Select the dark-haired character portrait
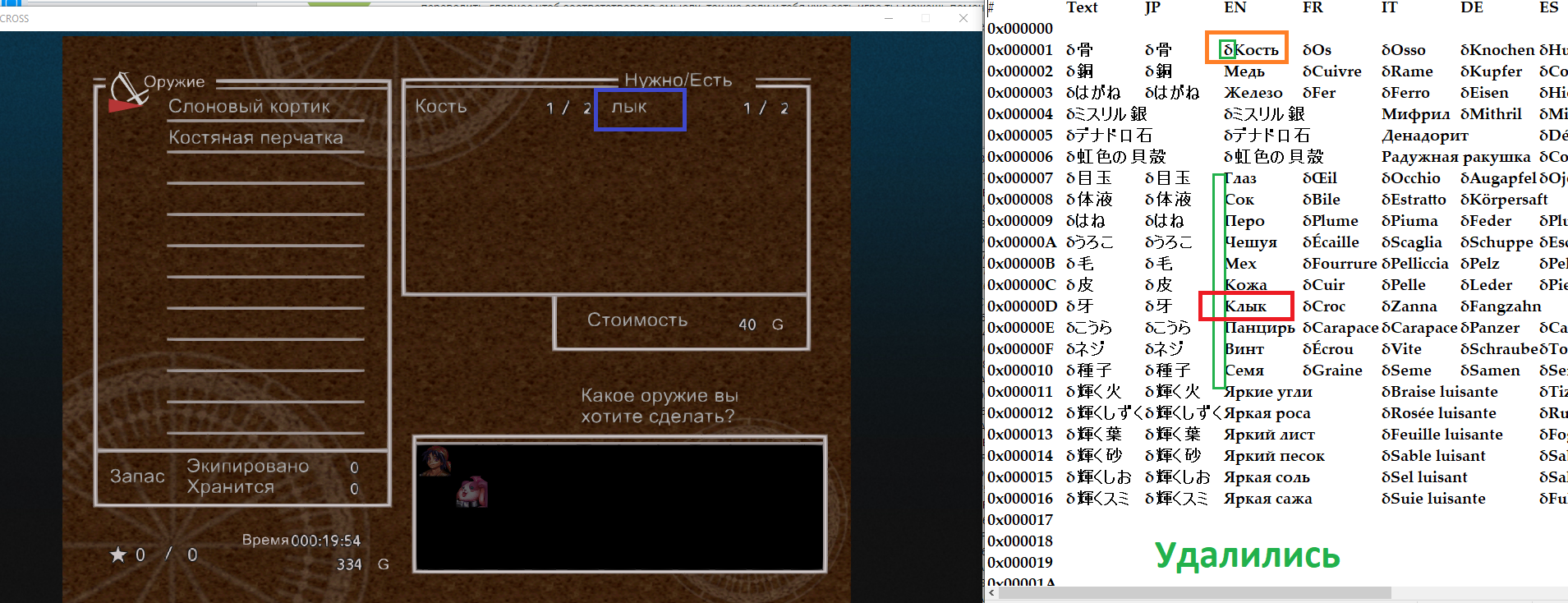Image resolution: width=1568 pixels, height=603 pixels. (x=435, y=462)
